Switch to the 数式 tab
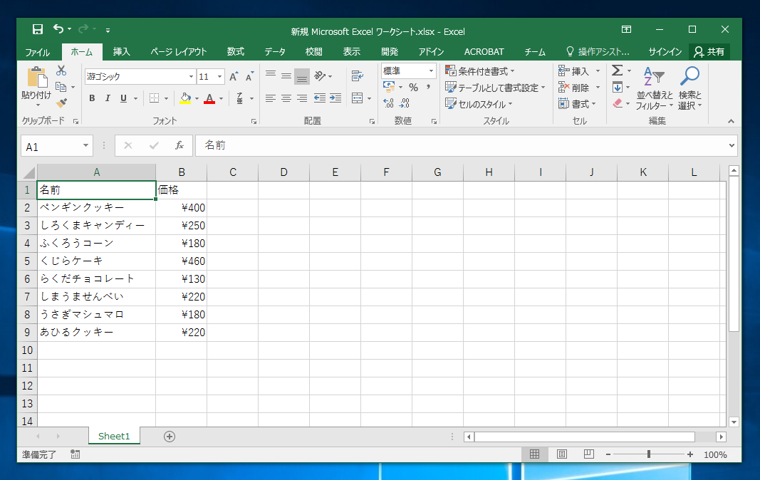This screenshot has width=760, height=480. [236, 52]
